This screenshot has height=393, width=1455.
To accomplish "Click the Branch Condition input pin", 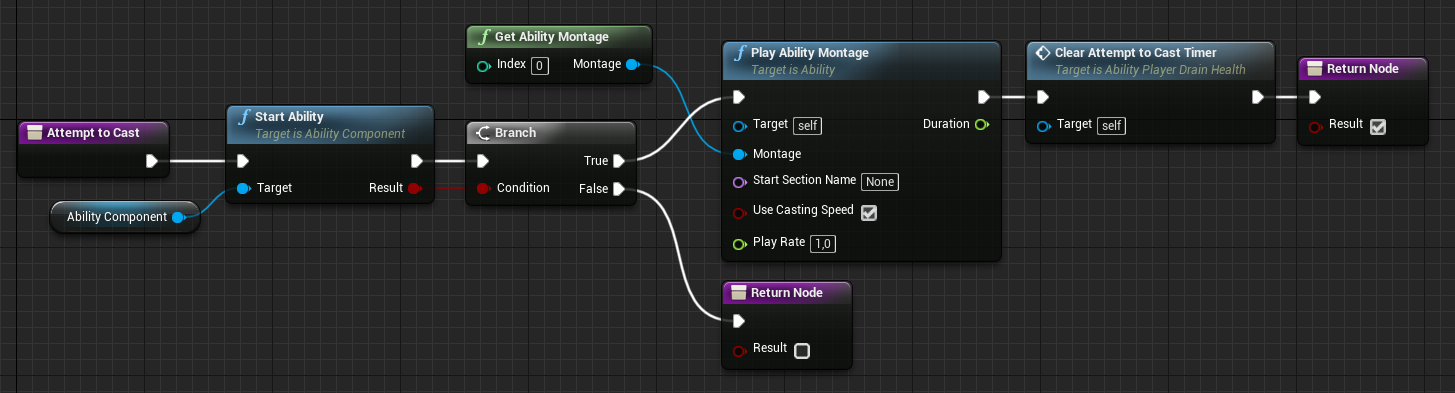I will click(483, 188).
